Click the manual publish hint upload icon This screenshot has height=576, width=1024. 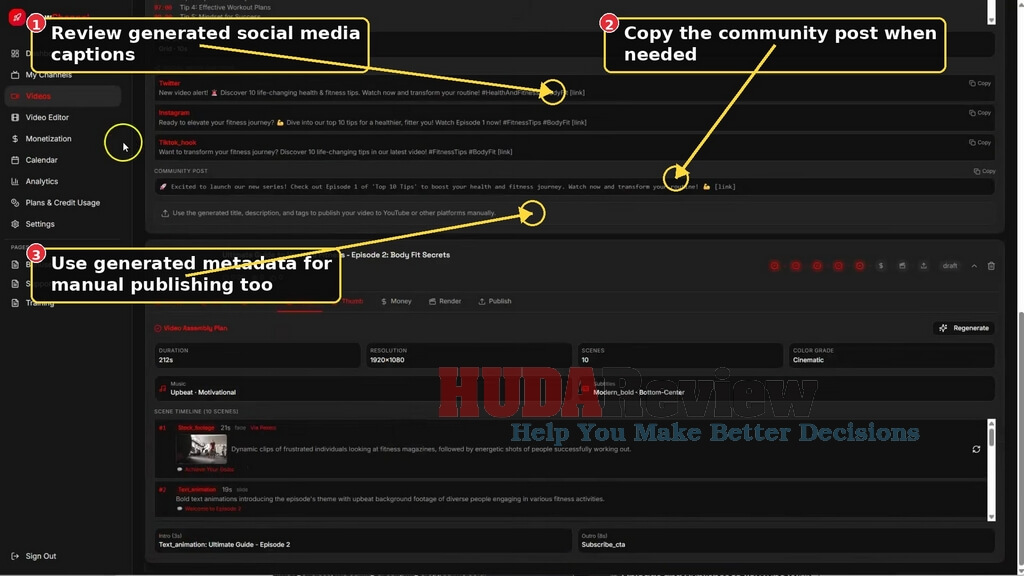point(165,214)
